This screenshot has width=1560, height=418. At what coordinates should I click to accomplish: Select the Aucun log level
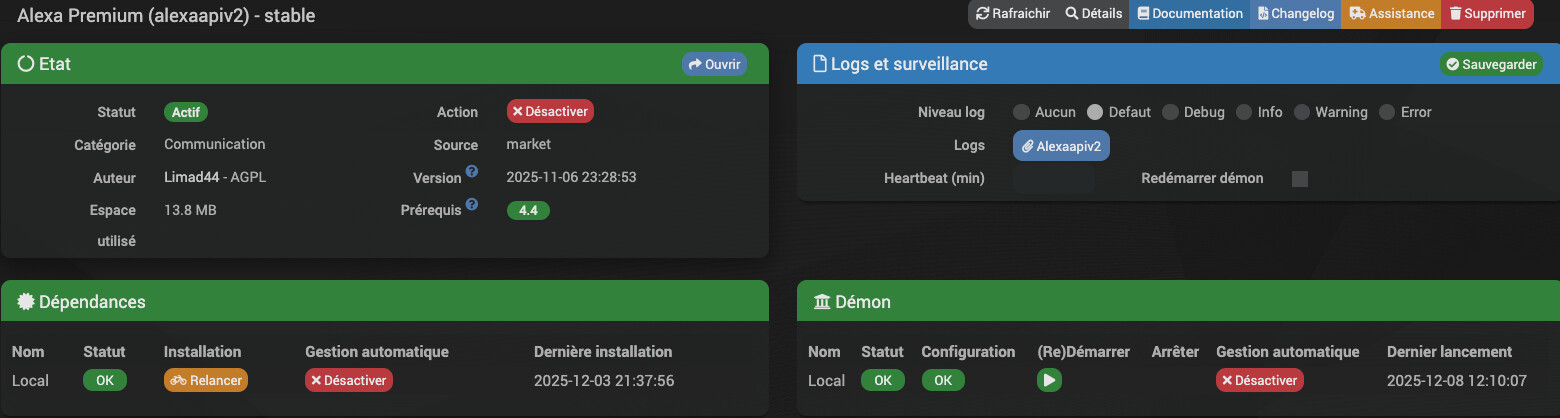coord(1021,112)
